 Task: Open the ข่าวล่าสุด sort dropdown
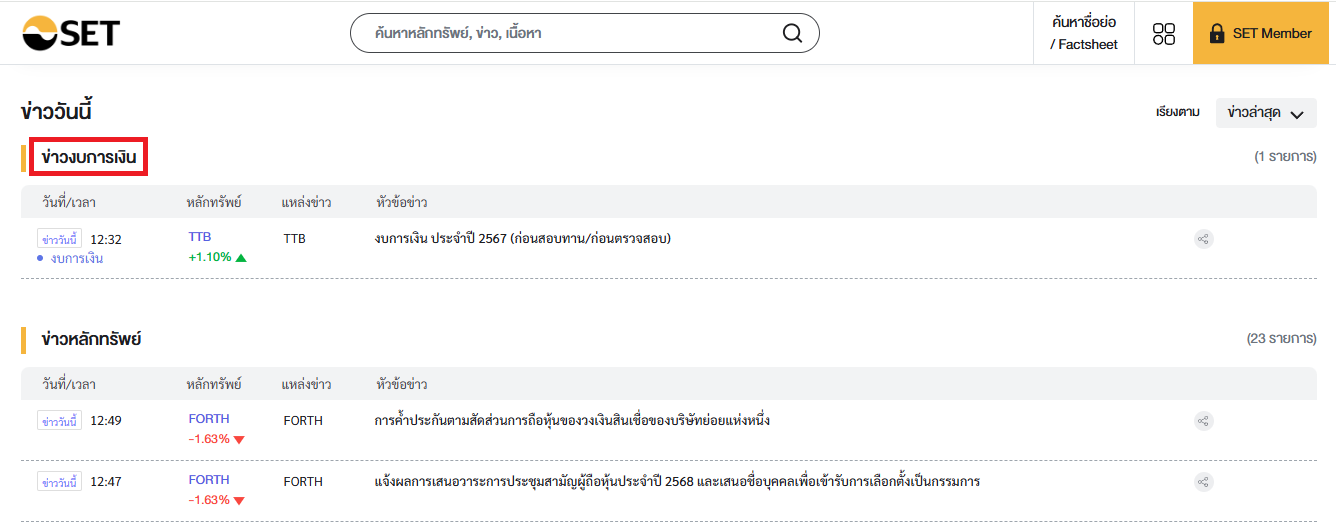[x=1266, y=113]
